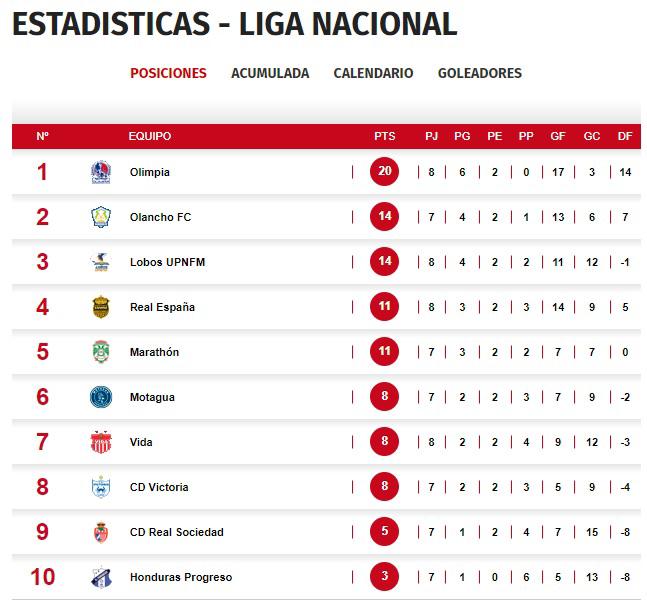This screenshot has height=601, width=647.
Task: Show the Goleadores tab
Action: (x=480, y=73)
